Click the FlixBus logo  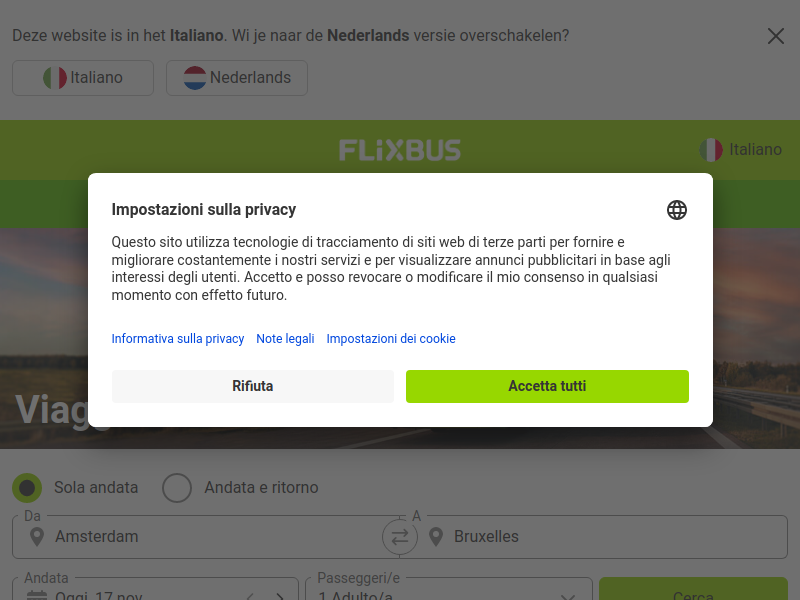click(400, 150)
